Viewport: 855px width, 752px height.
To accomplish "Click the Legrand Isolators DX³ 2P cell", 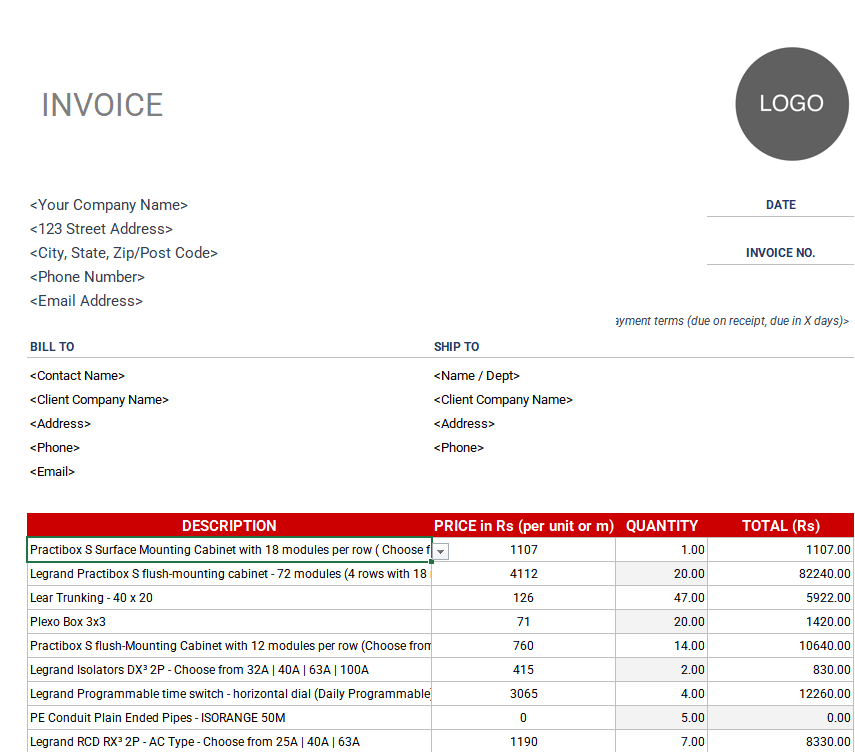I will coord(229,670).
